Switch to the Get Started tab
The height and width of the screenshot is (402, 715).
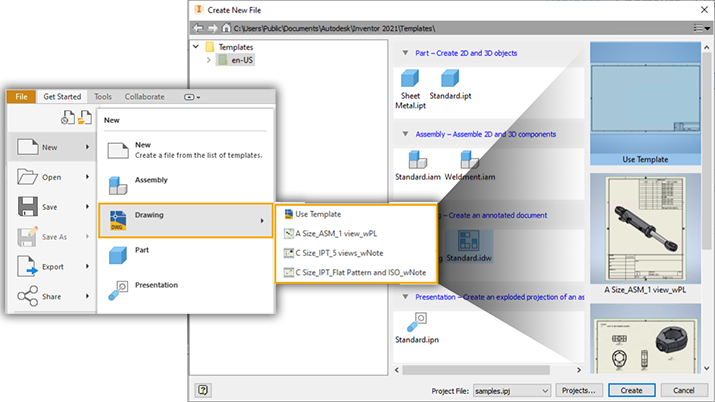62,97
